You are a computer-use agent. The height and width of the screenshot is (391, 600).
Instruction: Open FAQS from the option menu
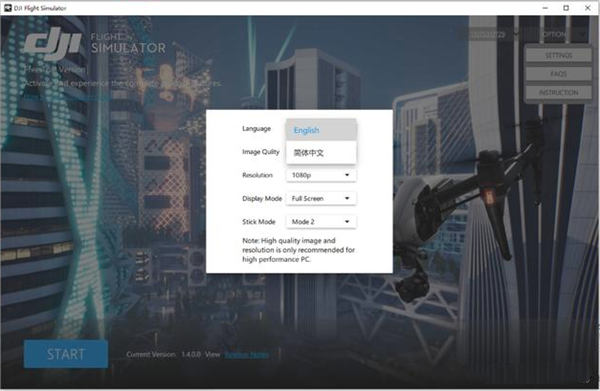coord(558,74)
